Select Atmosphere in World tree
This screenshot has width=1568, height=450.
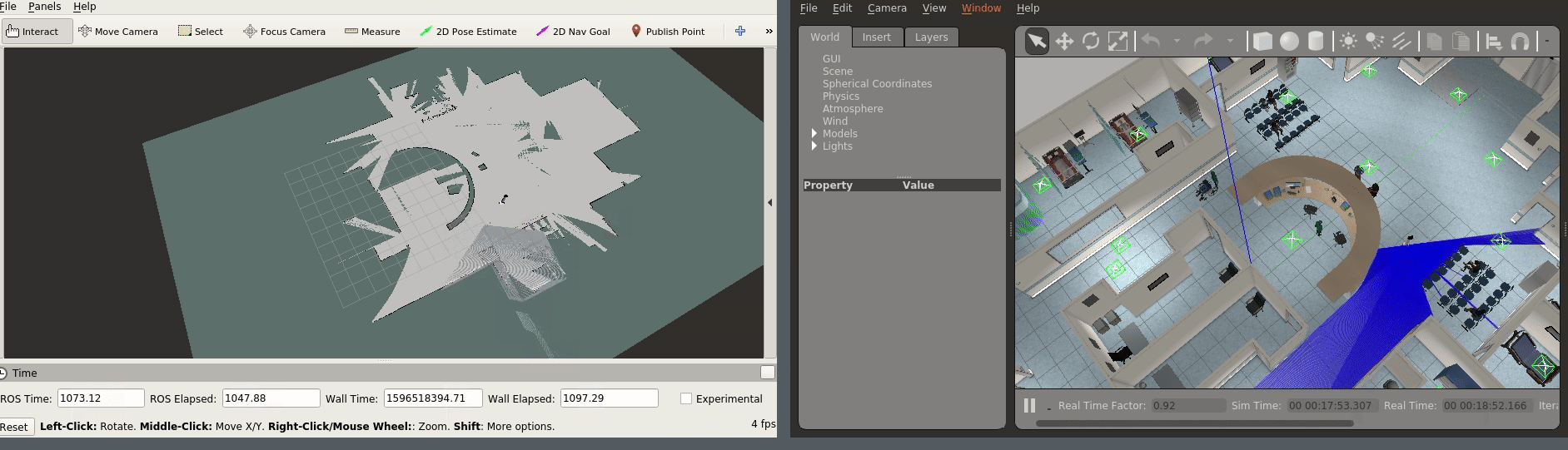point(853,109)
